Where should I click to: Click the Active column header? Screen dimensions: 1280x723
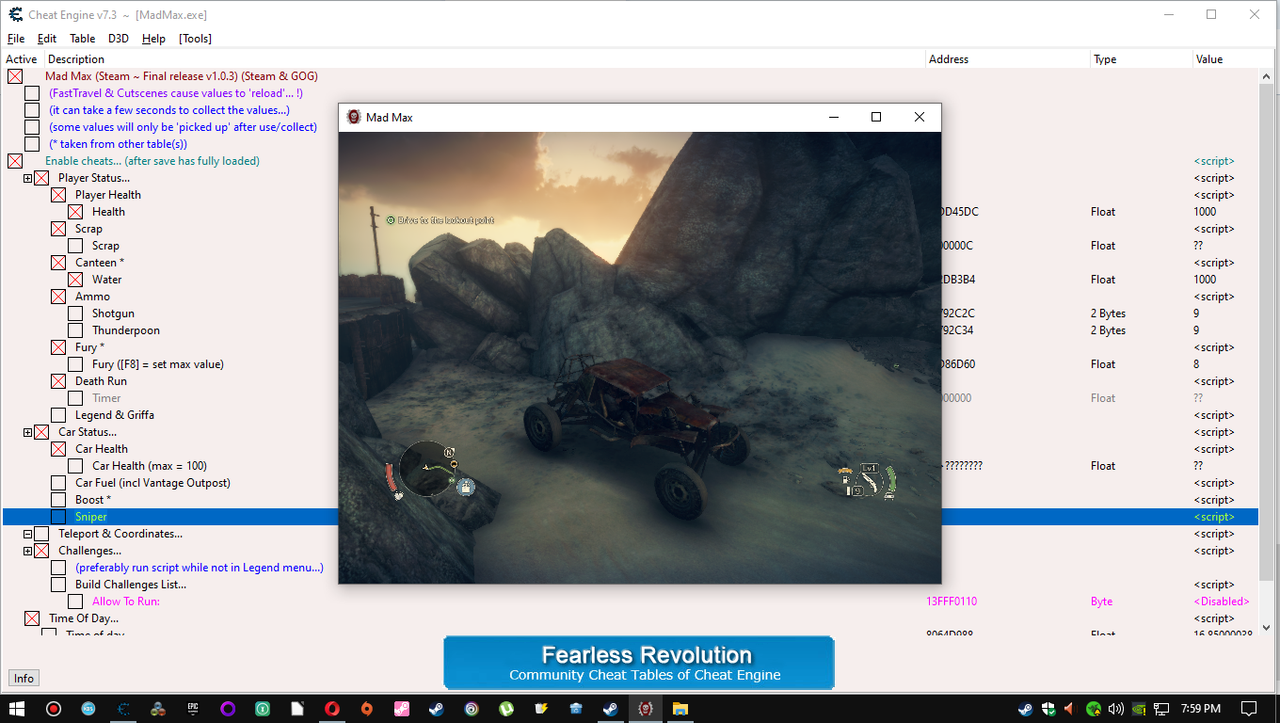(x=22, y=59)
